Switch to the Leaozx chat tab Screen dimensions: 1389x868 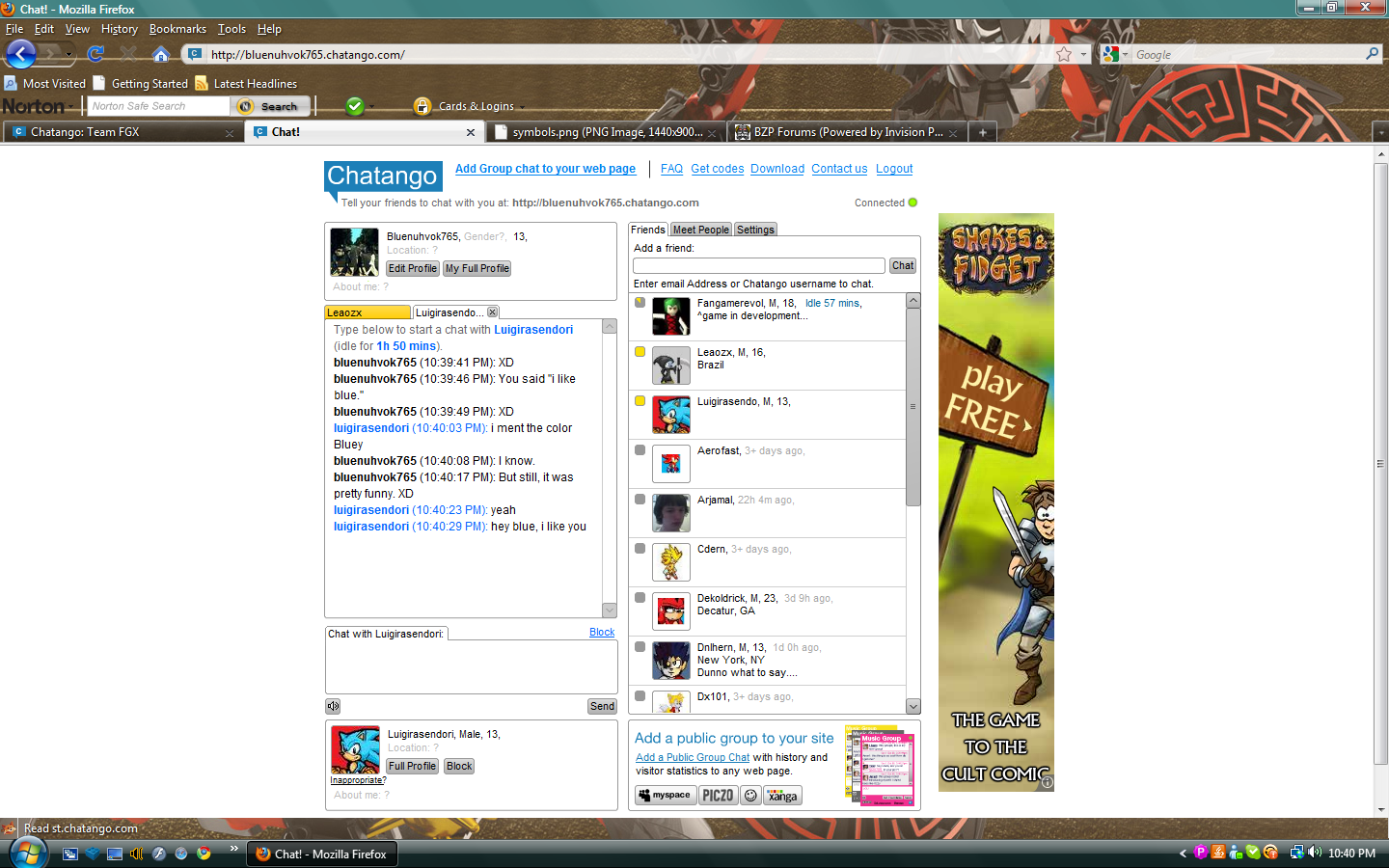coord(368,312)
